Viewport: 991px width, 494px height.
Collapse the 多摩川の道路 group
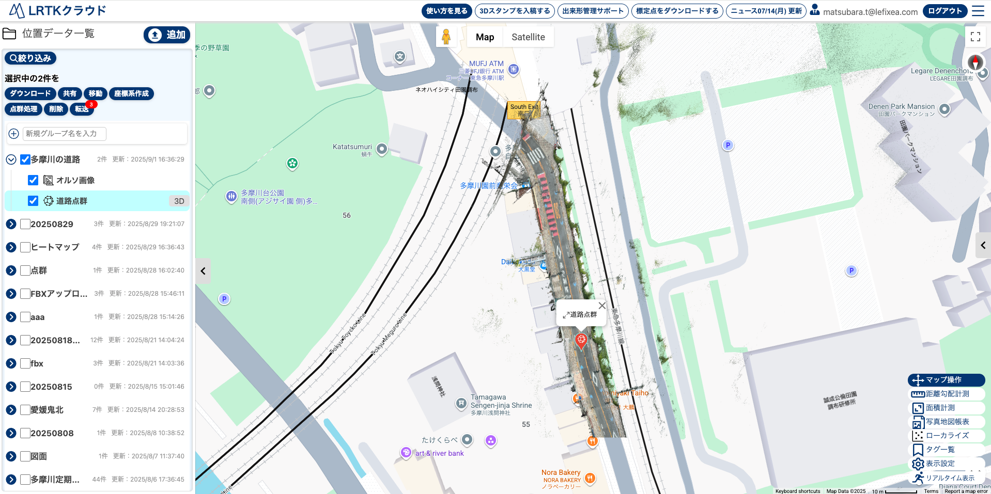11,159
